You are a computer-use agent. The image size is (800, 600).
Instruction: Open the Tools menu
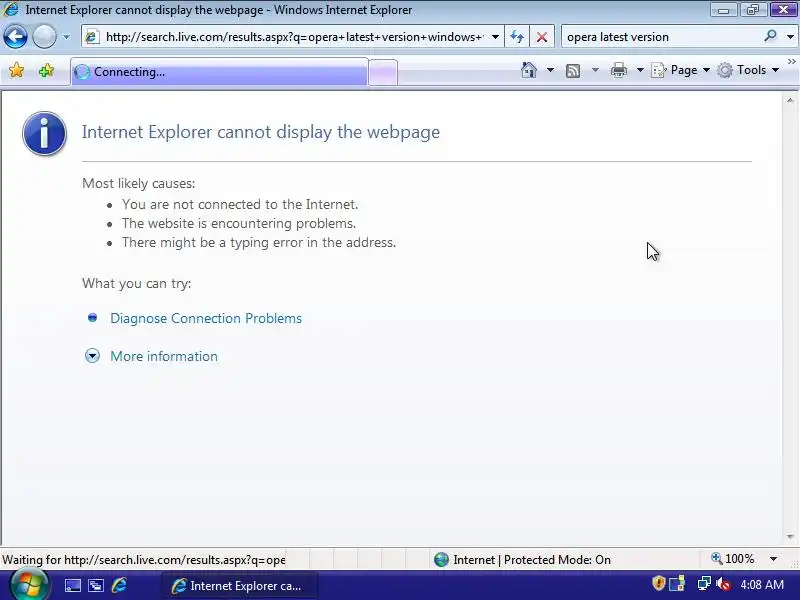click(x=748, y=70)
